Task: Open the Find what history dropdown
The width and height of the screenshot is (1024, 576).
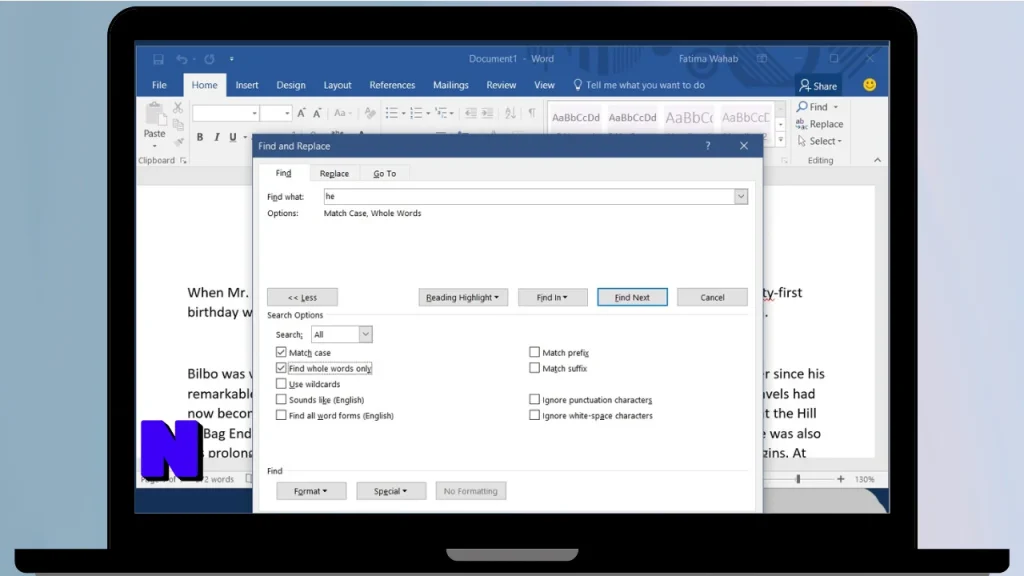Action: (741, 196)
